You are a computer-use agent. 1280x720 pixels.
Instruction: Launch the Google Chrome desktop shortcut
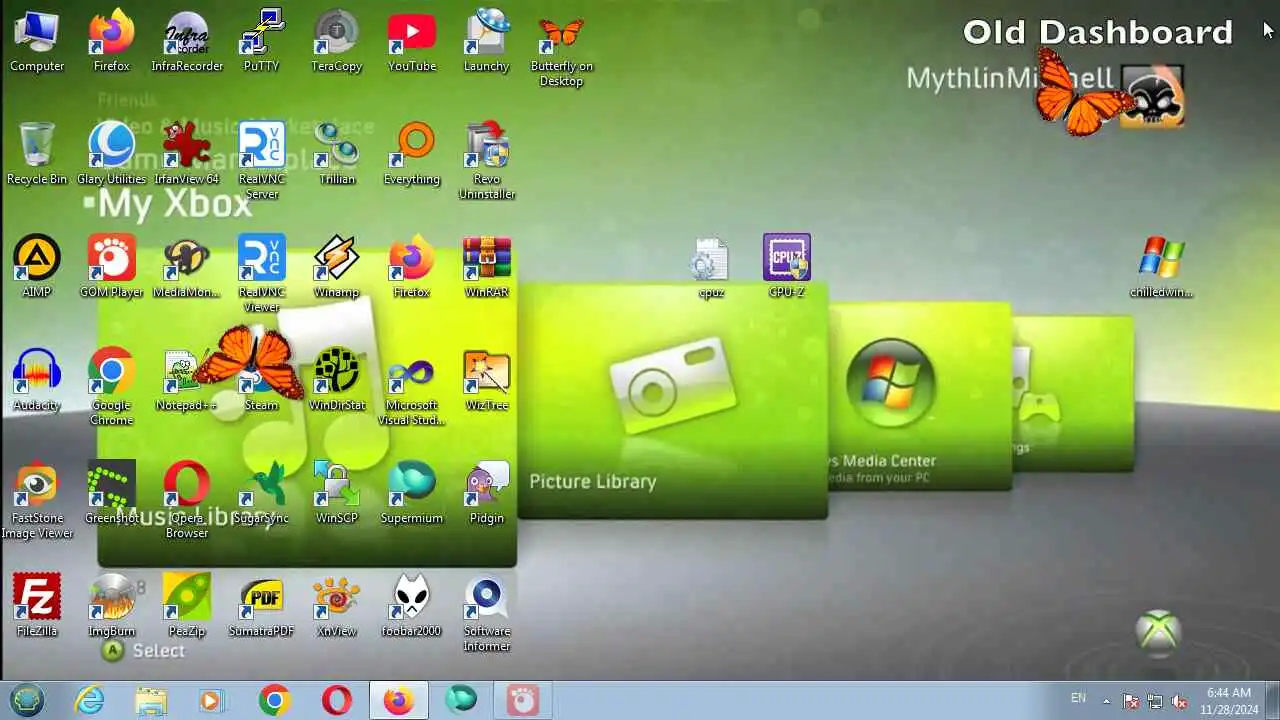pos(112,387)
